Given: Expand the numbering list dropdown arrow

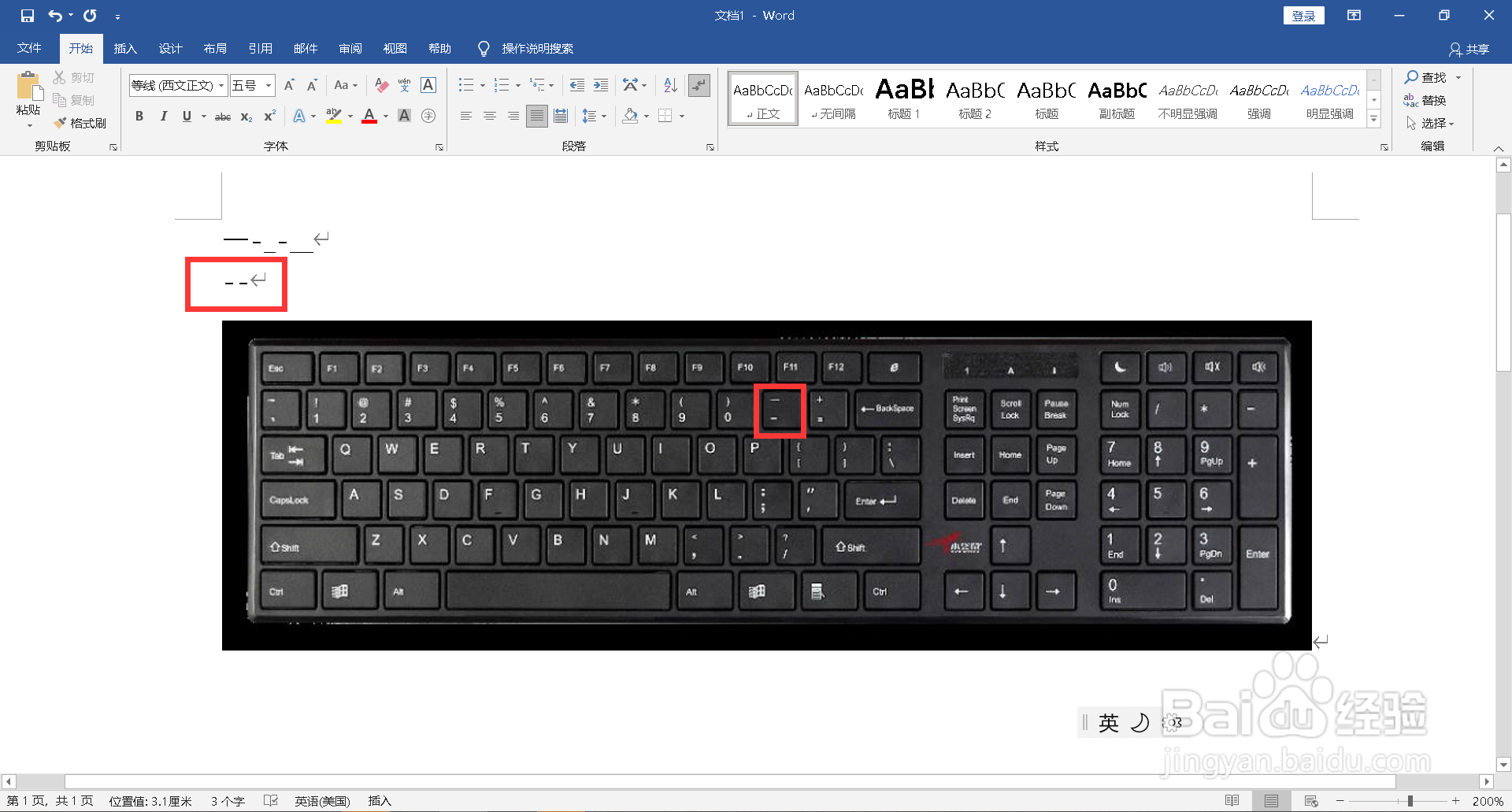Looking at the screenshot, I should click(x=518, y=85).
